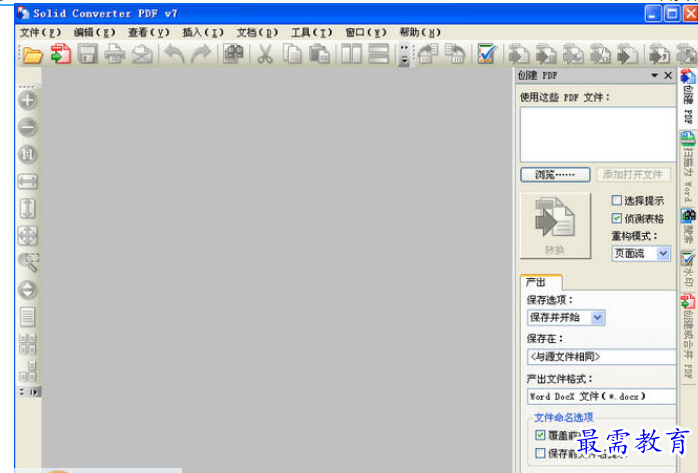Click the redo arrow icon
Screen dimensions: 698x473
pos(201,54)
